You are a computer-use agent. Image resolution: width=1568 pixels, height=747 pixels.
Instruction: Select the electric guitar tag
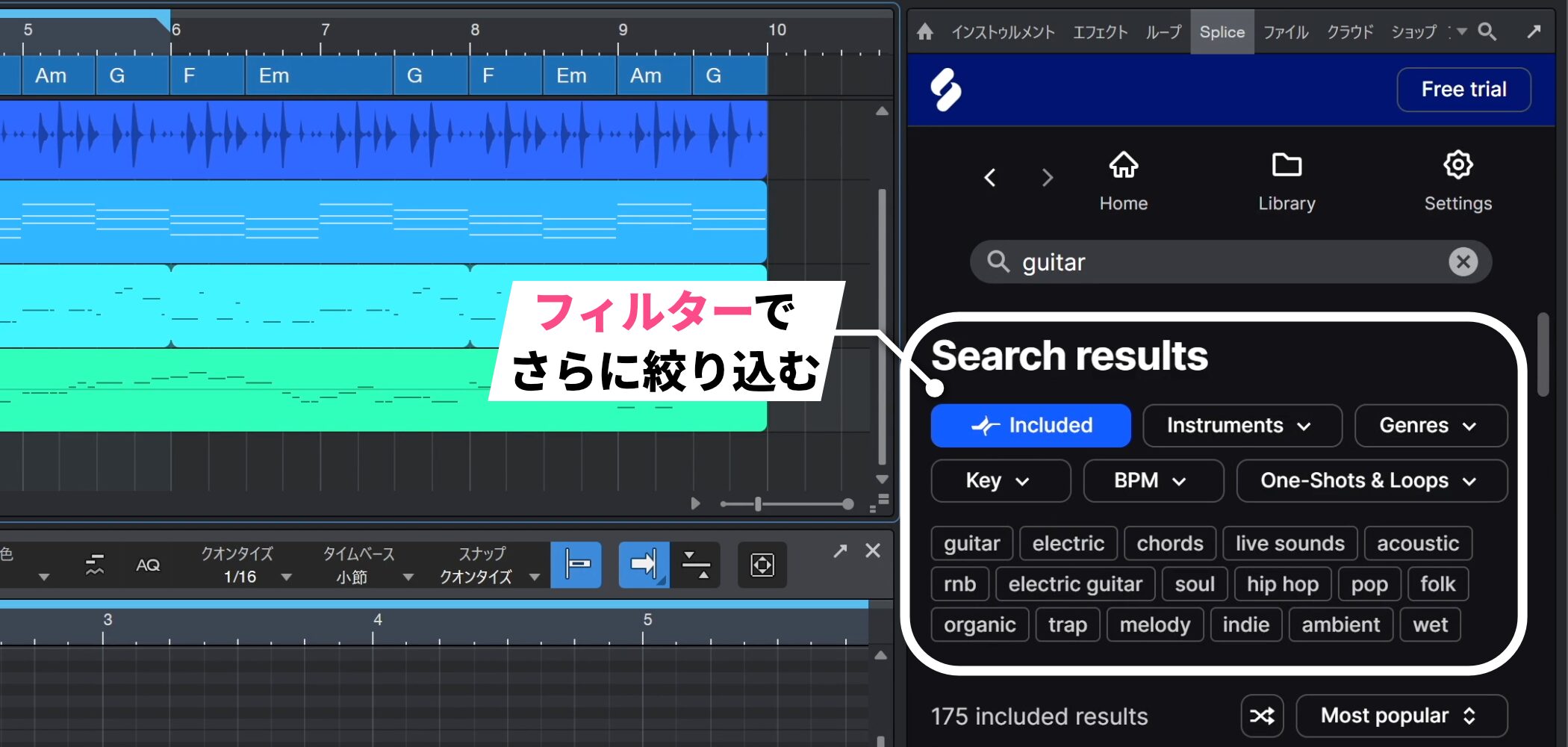coord(1075,584)
